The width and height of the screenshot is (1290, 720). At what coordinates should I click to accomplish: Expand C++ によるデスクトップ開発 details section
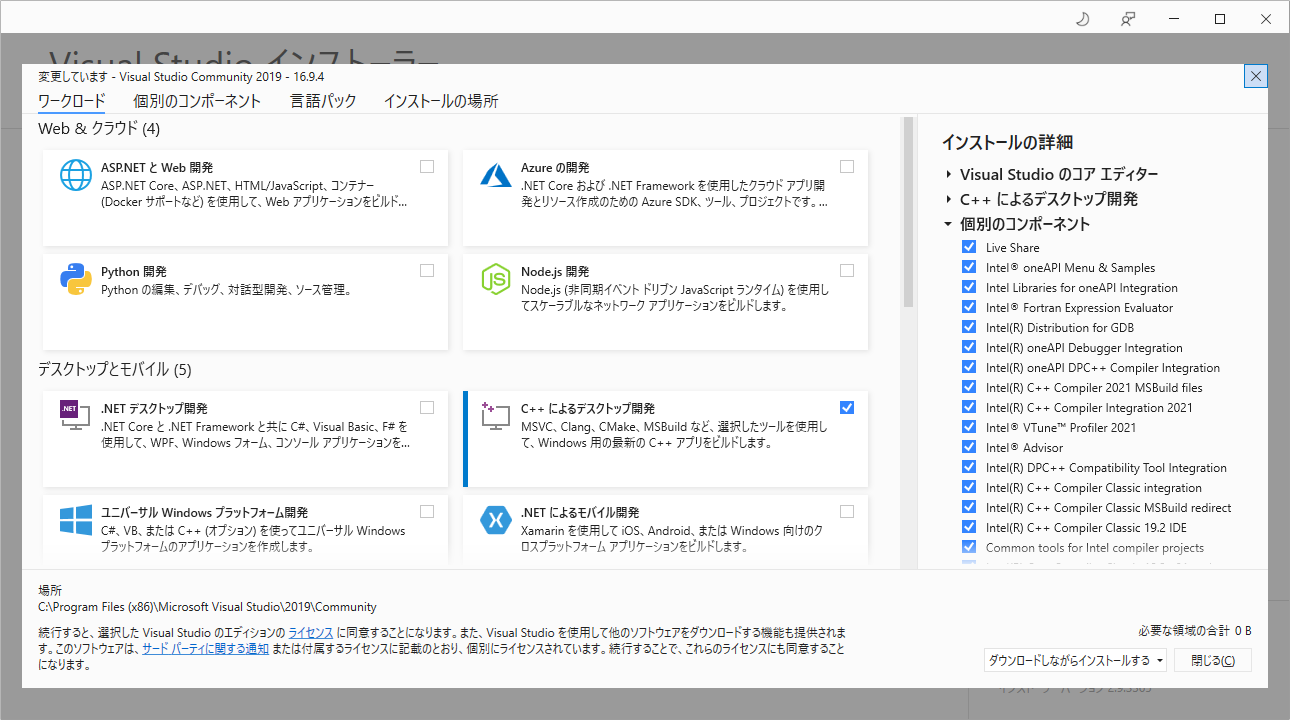(x=948, y=199)
